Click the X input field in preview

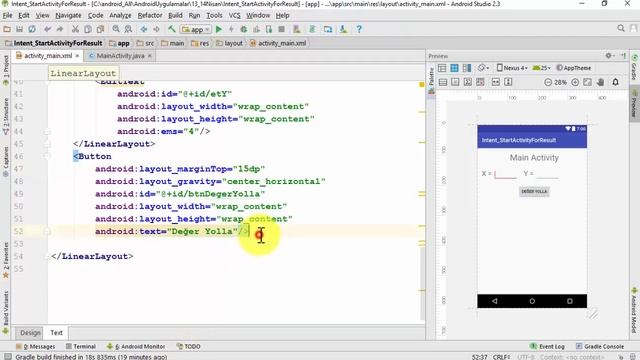505,174
